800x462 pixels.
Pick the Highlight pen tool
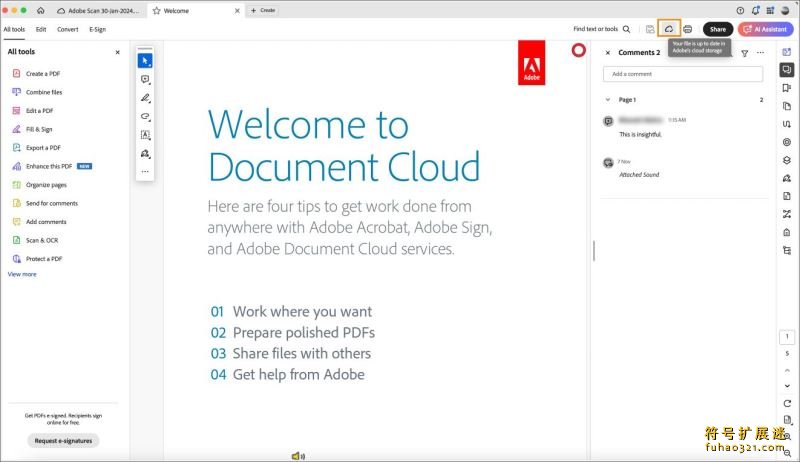(x=145, y=98)
